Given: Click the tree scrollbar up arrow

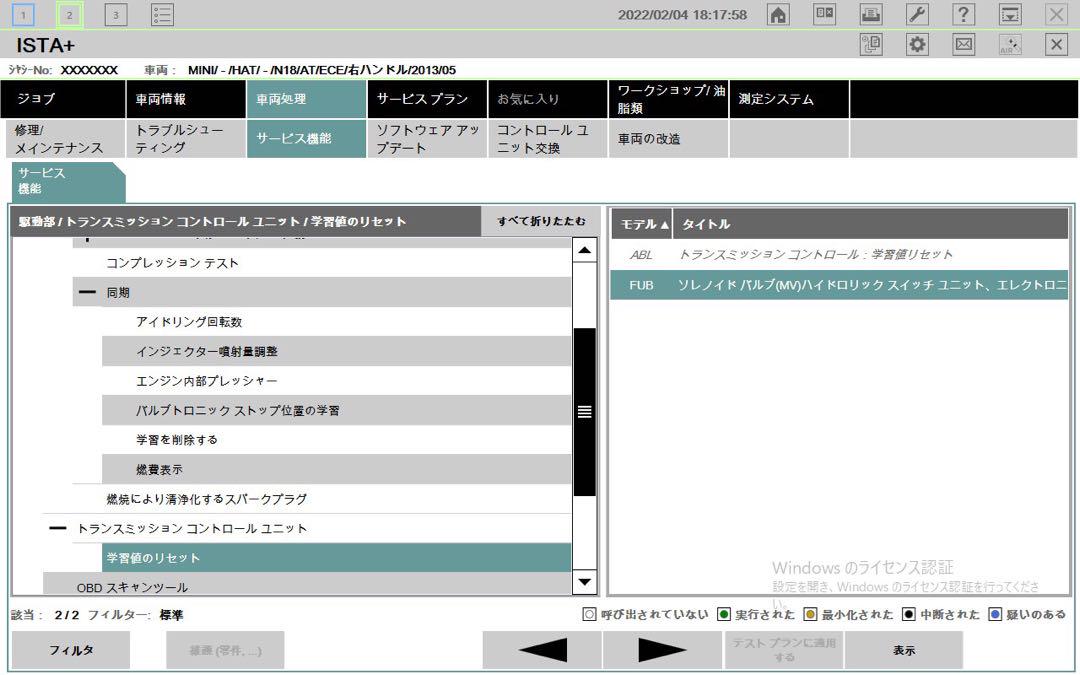Looking at the screenshot, I should [584, 249].
